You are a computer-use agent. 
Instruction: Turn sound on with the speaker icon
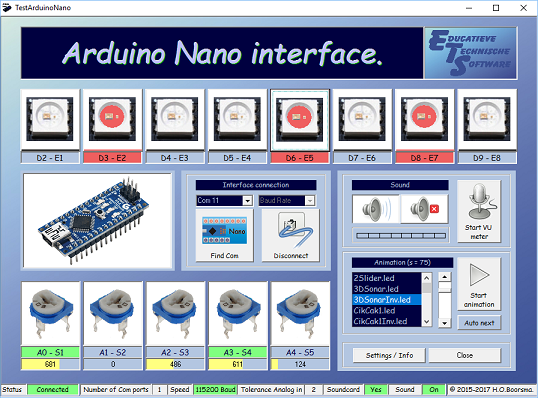click(x=376, y=209)
